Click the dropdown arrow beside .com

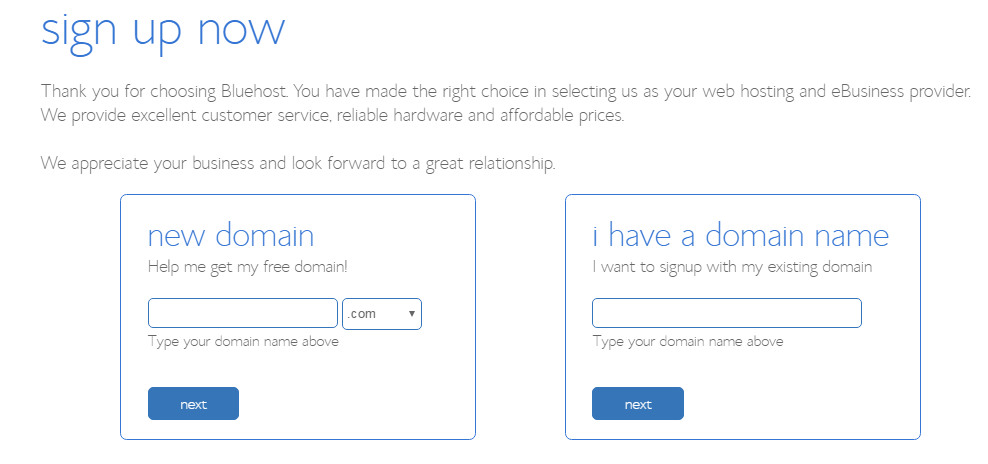click(x=412, y=314)
